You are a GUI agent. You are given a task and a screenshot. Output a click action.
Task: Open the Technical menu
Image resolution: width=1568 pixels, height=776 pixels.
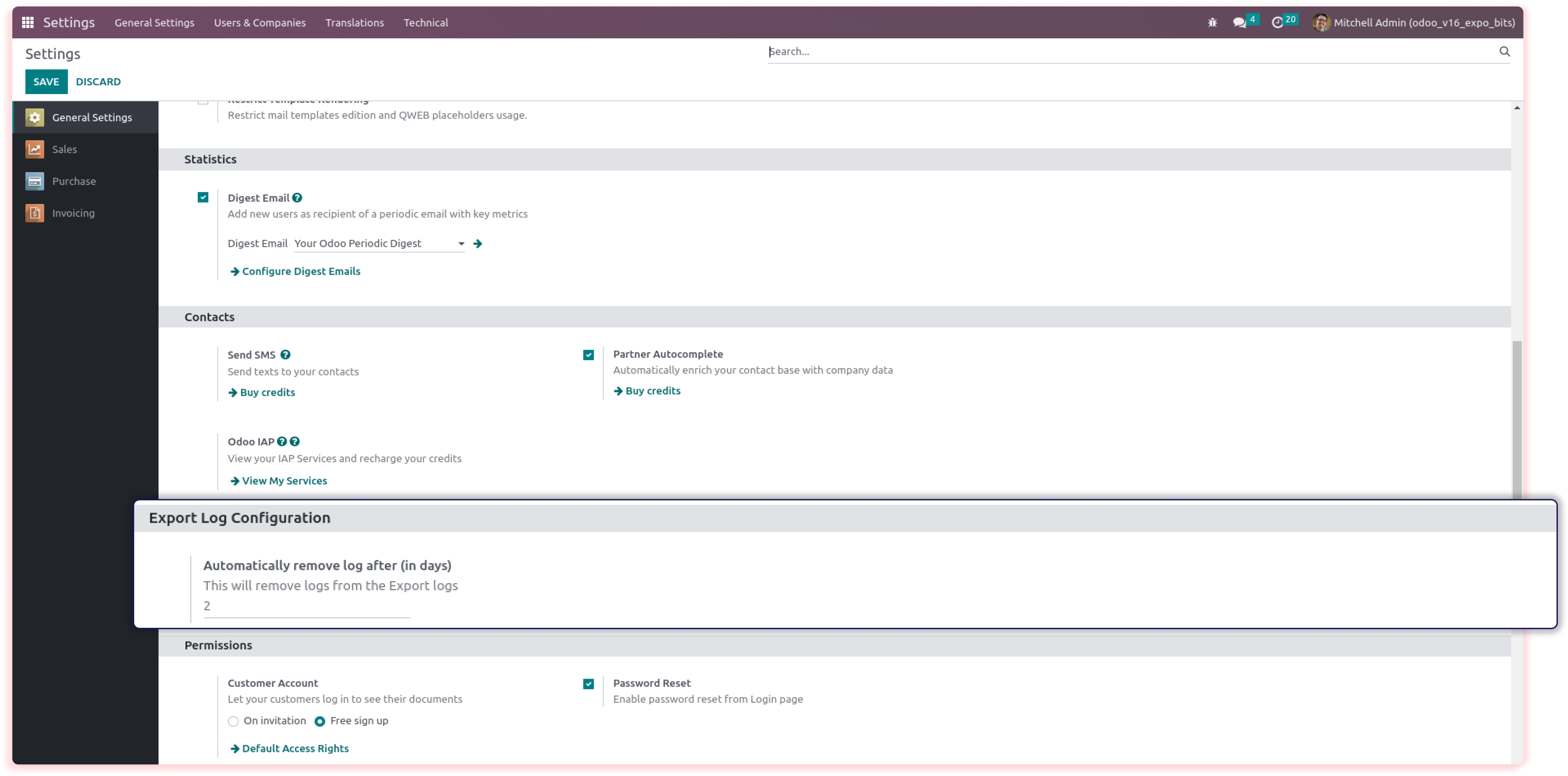point(426,23)
